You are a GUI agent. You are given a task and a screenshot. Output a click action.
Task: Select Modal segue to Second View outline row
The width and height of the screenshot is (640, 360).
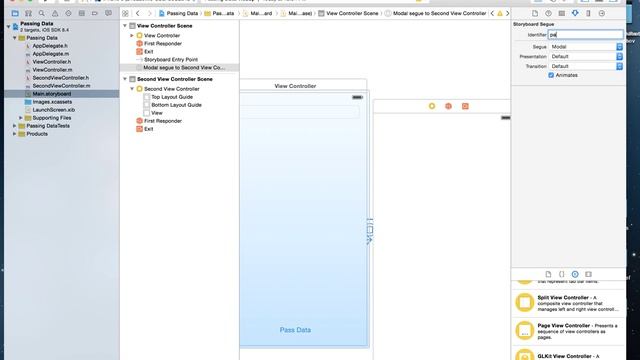[x=180, y=68]
